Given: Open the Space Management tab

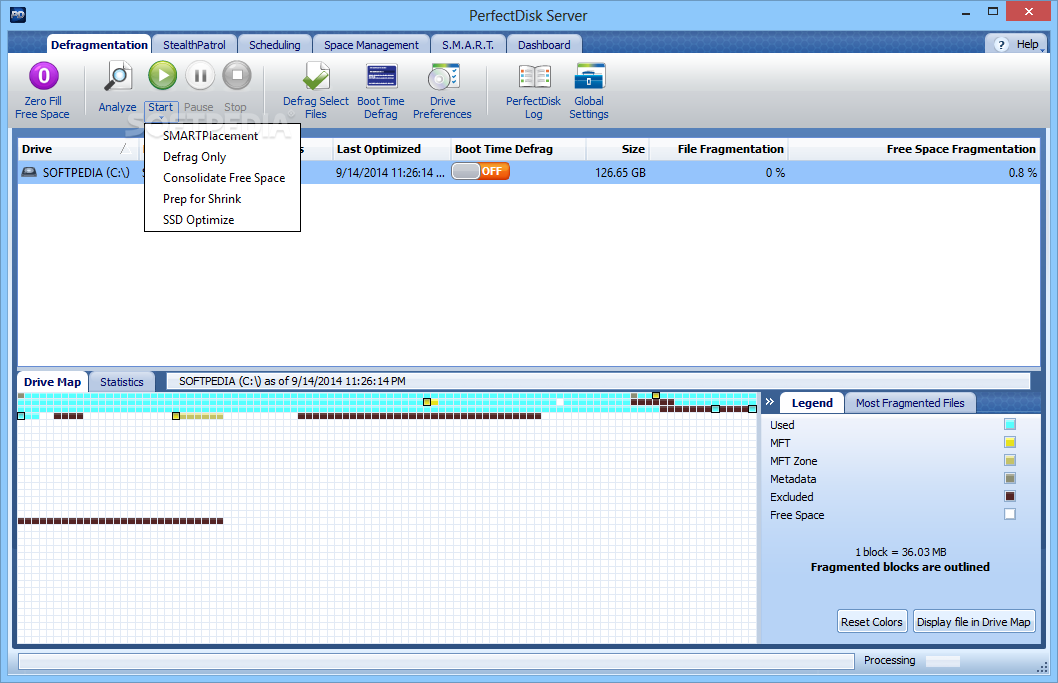Looking at the screenshot, I should click(x=371, y=45).
